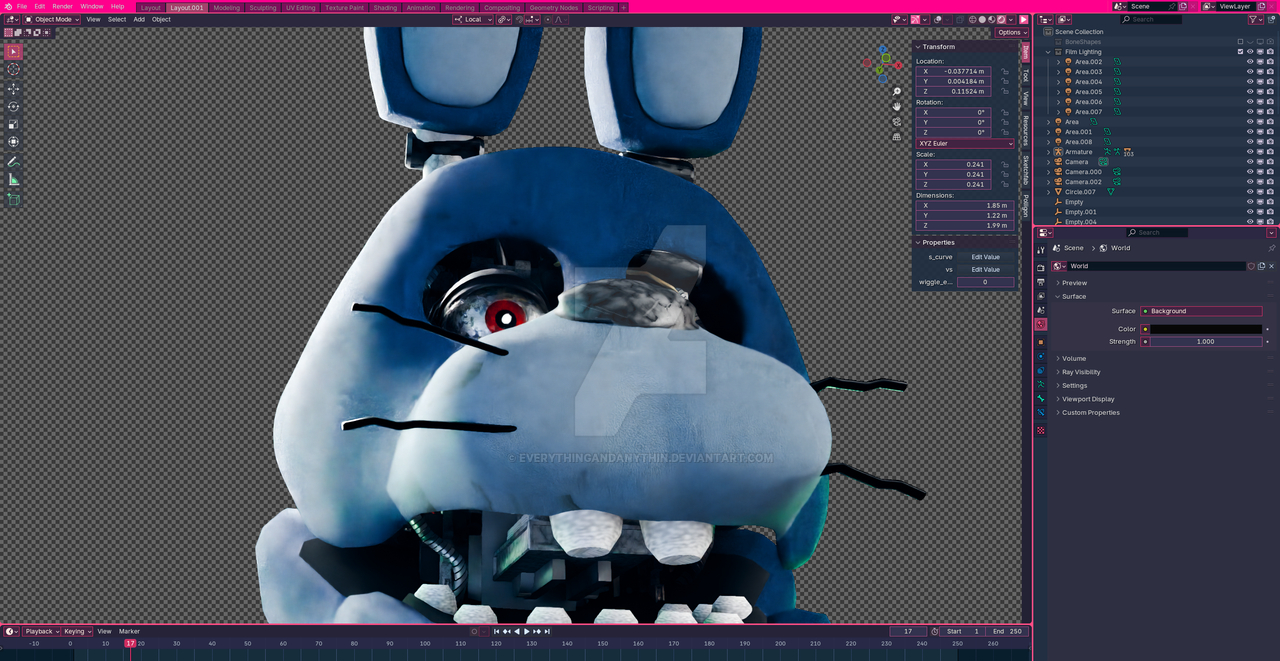The height and width of the screenshot is (661, 1280).
Task: Open the Tool properties tab icon
Action: point(1041,250)
